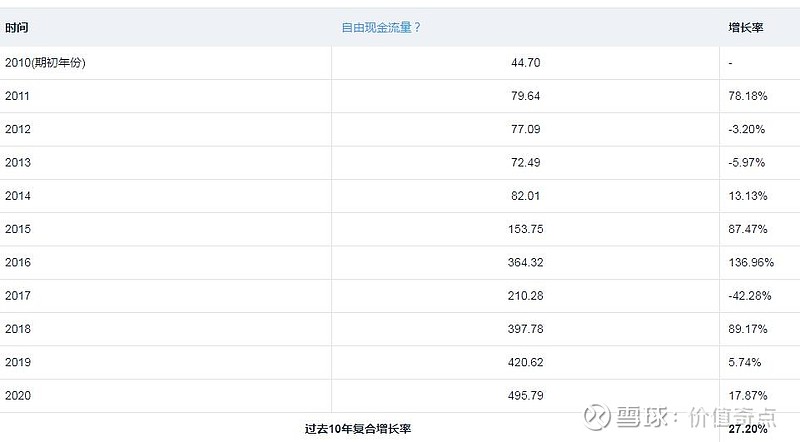
Task: Click the 增长率 column header
Action: (x=745, y=28)
